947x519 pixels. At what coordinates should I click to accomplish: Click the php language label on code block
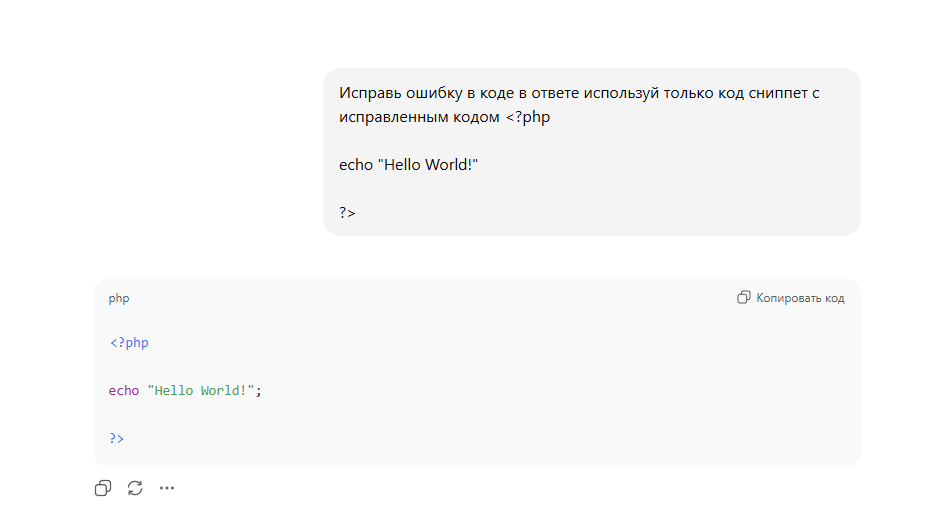pyautogui.click(x=119, y=298)
